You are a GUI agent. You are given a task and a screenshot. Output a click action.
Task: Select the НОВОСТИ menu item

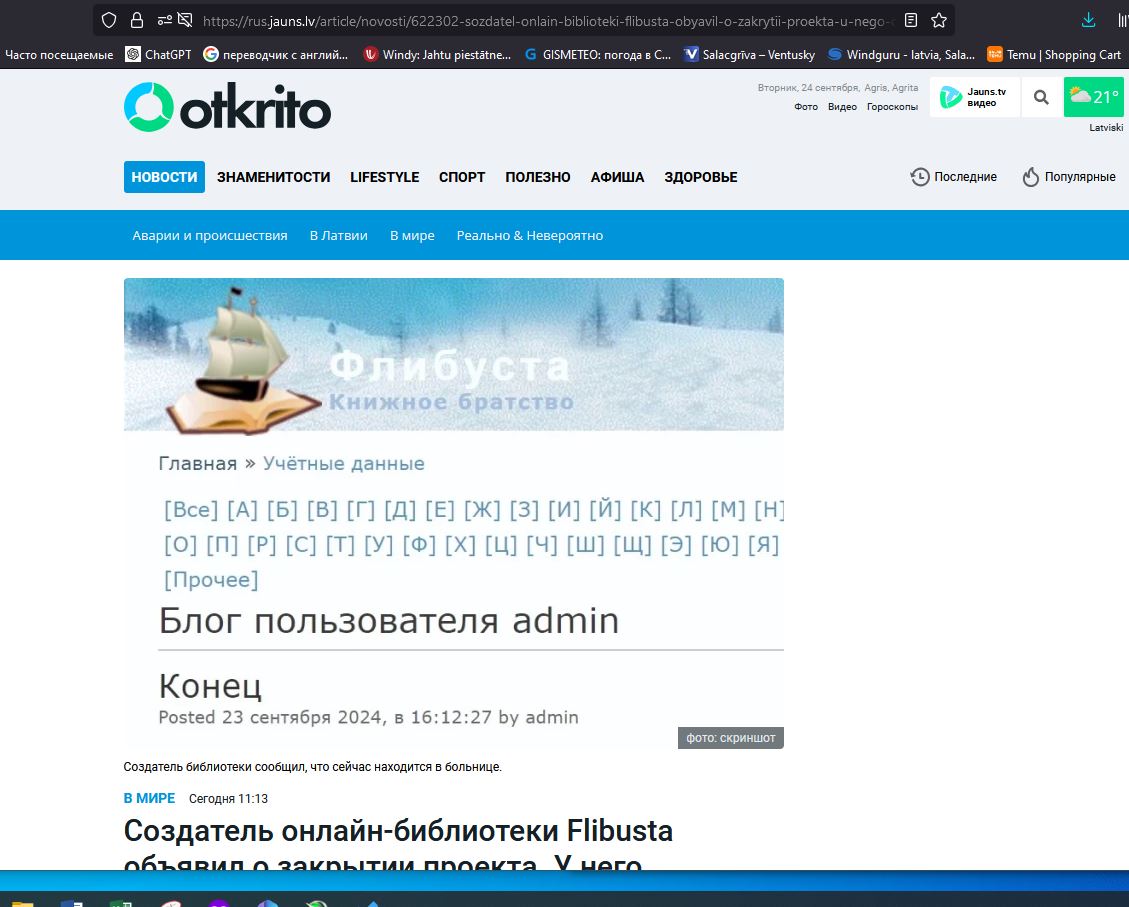point(164,177)
